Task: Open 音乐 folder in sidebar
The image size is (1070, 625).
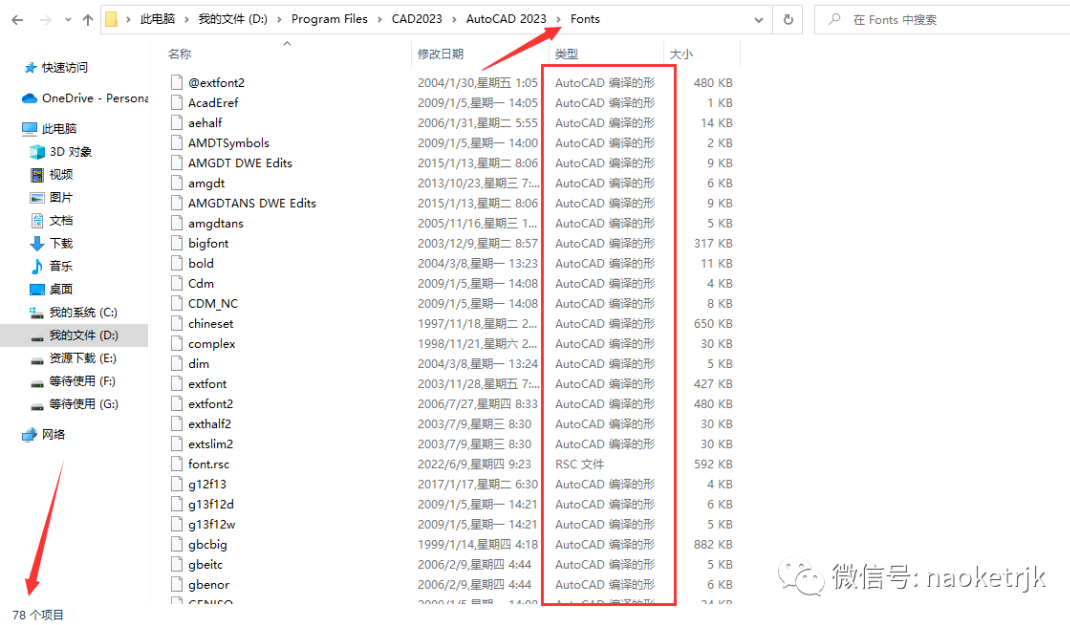Action: (61, 266)
